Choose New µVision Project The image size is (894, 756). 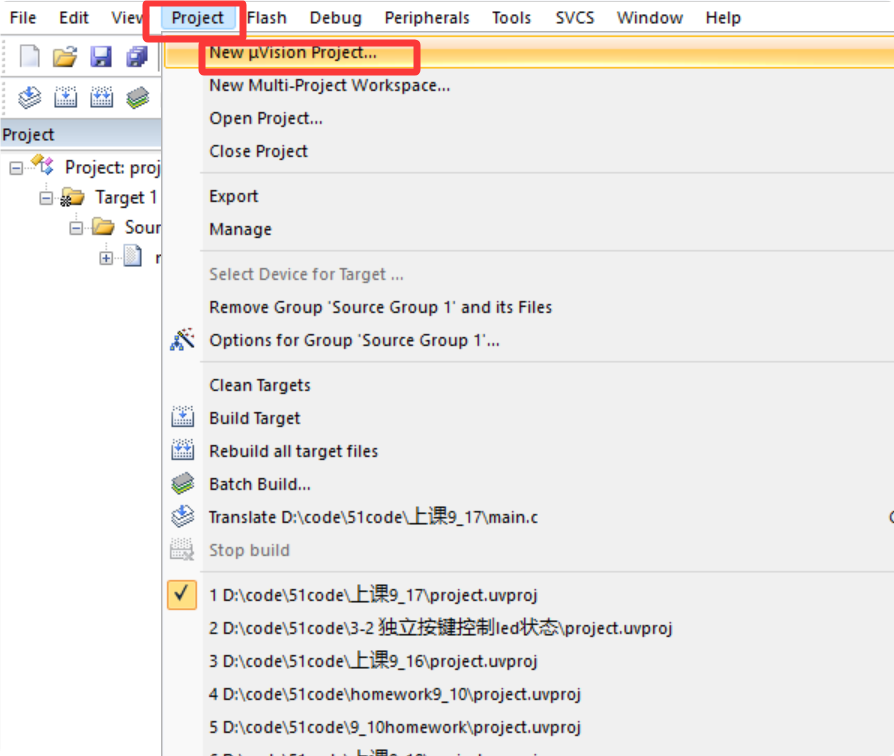tap(529, 52)
